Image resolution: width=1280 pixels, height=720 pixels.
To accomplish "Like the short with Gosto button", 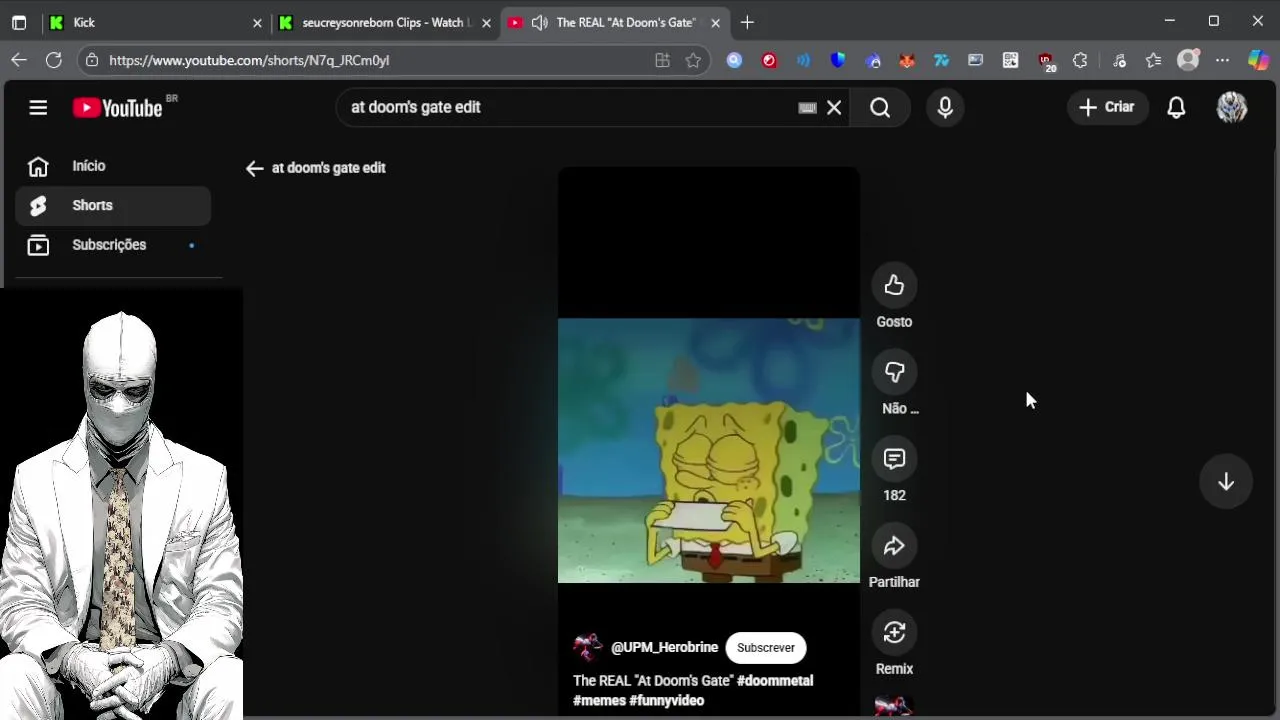I will (894, 285).
